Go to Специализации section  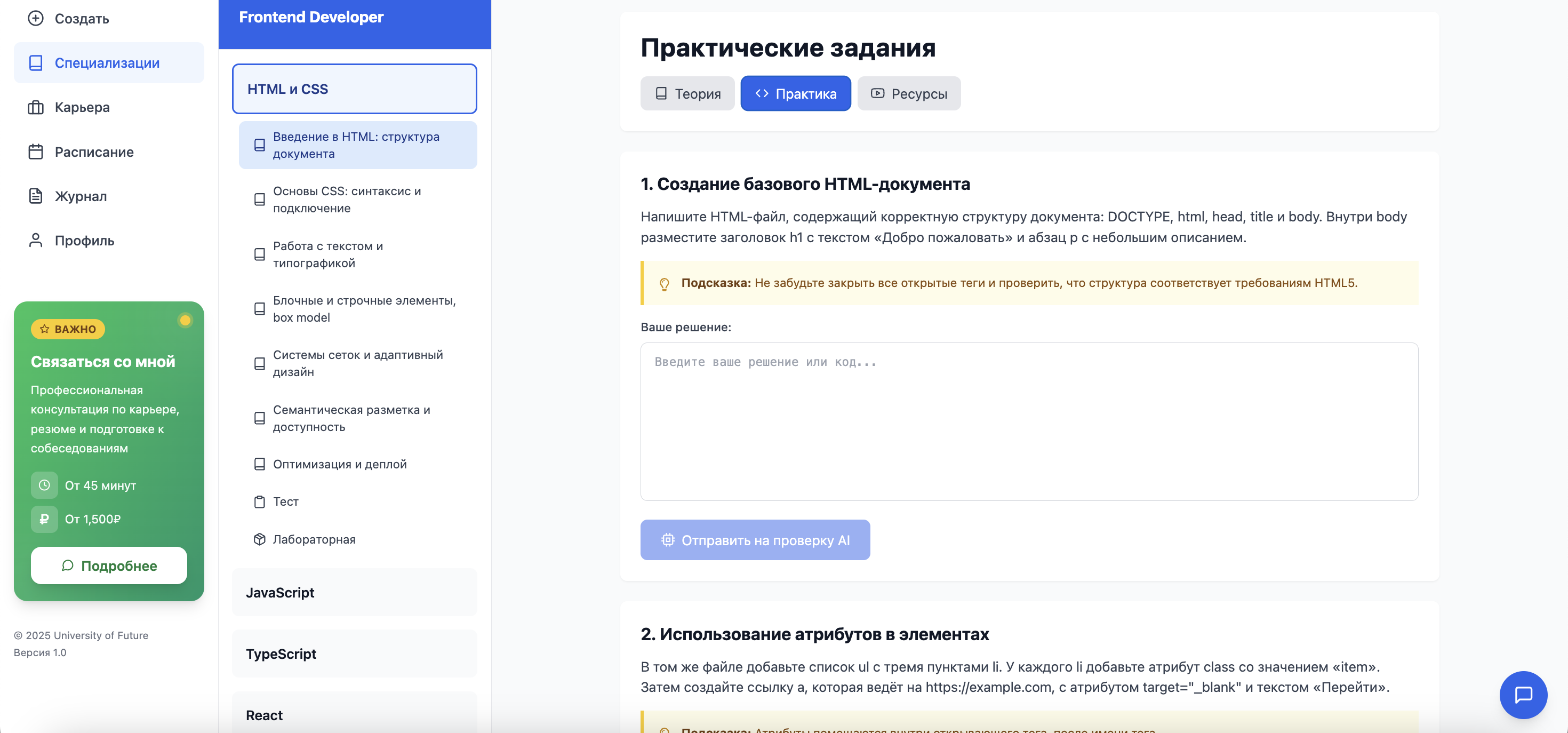click(x=109, y=63)
